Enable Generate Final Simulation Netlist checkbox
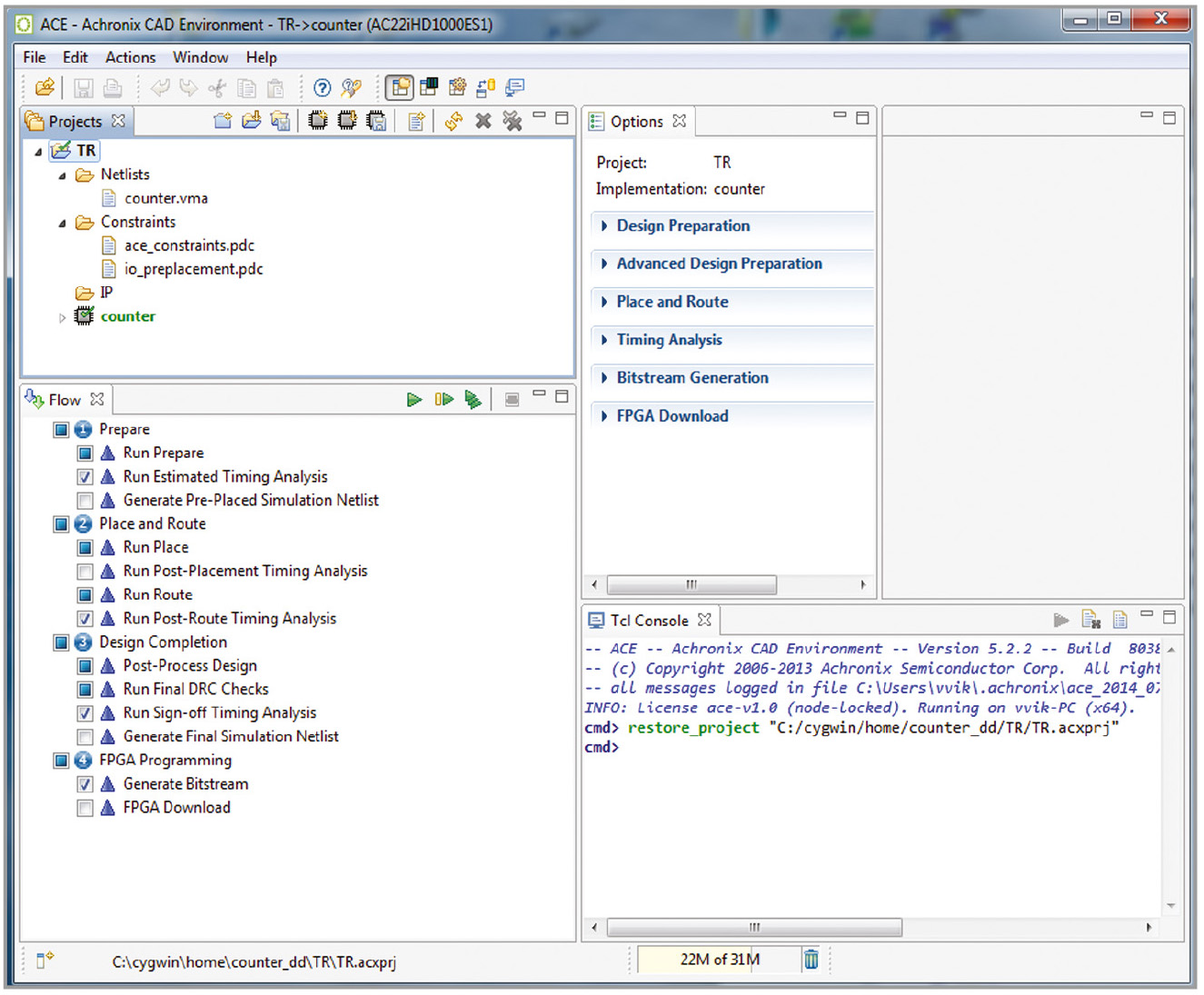The height and width of the screenshot is (995, 1204). pyautogui.click(x=85, y=737)
